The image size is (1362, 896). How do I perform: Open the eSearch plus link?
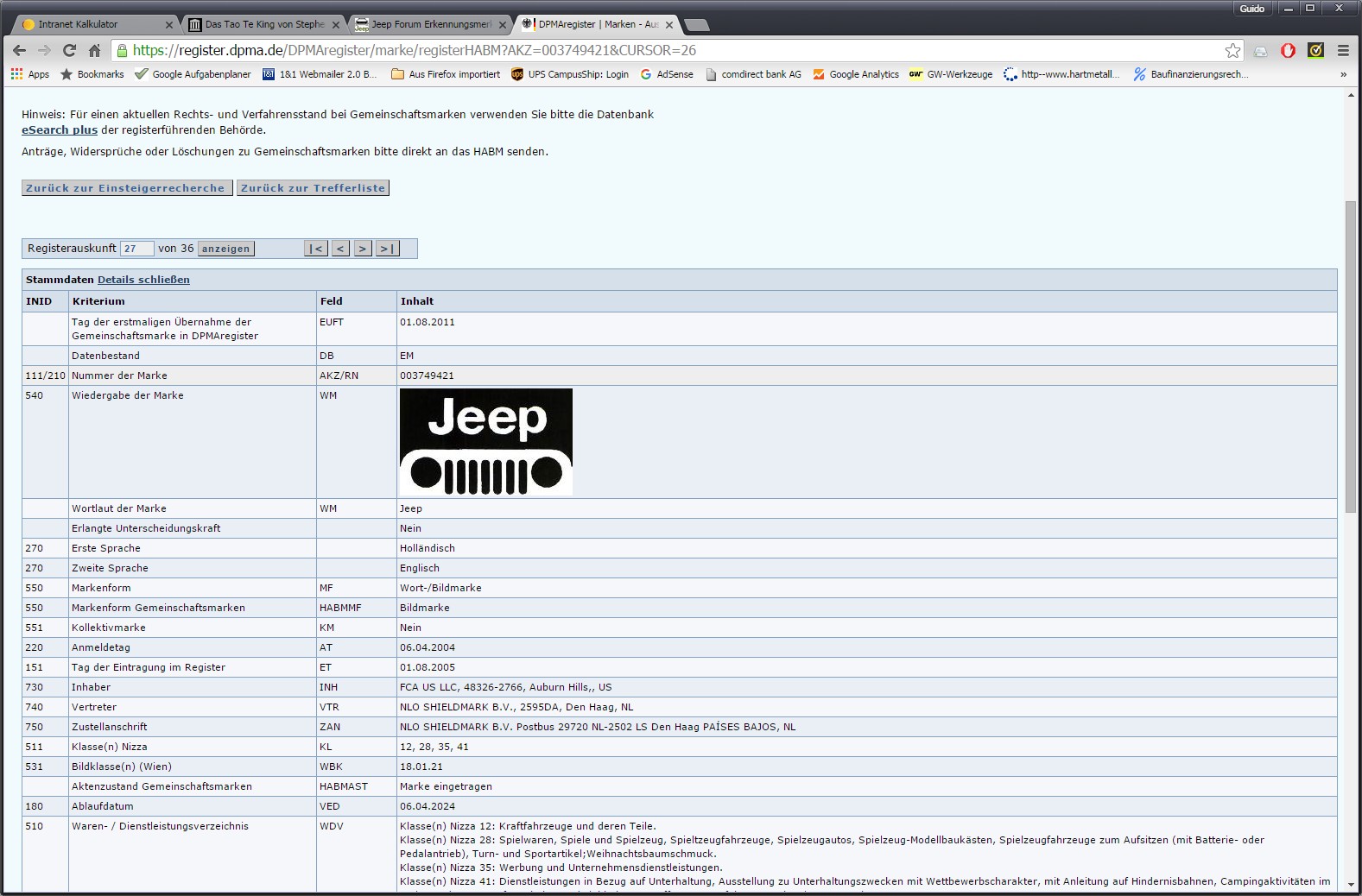(60, 130)
